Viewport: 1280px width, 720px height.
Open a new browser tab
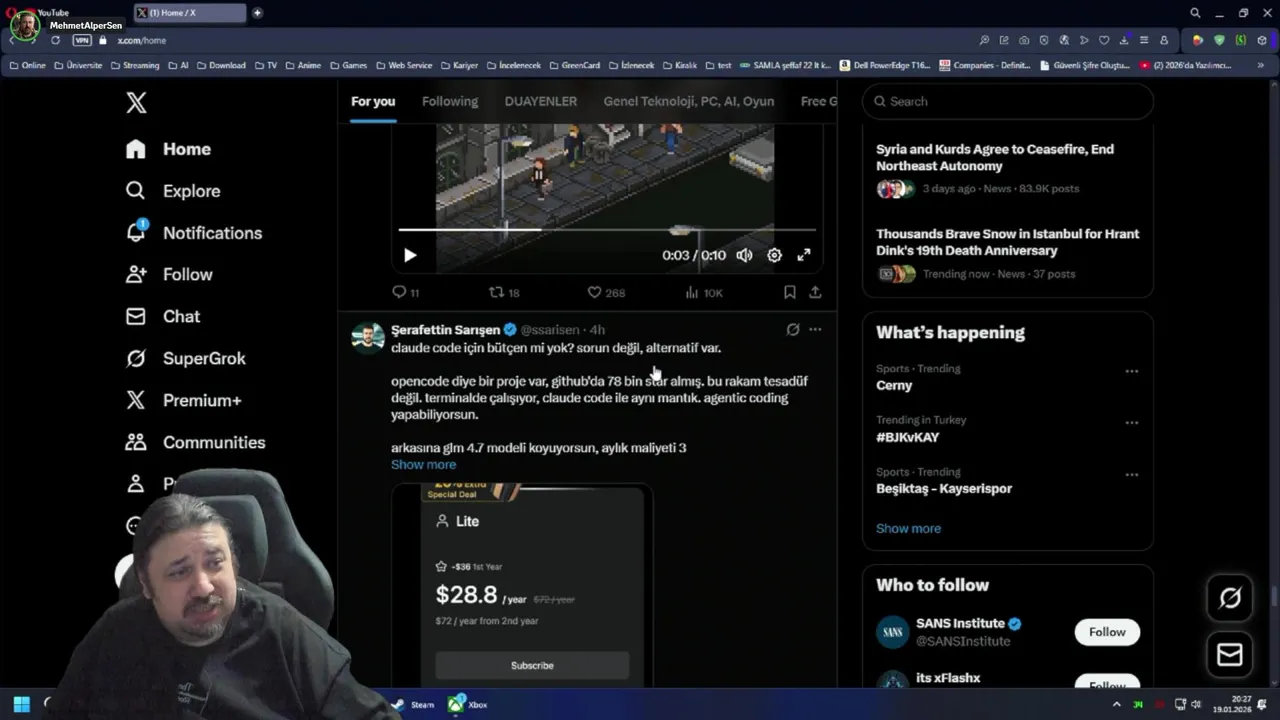click(x=257, y=13)
